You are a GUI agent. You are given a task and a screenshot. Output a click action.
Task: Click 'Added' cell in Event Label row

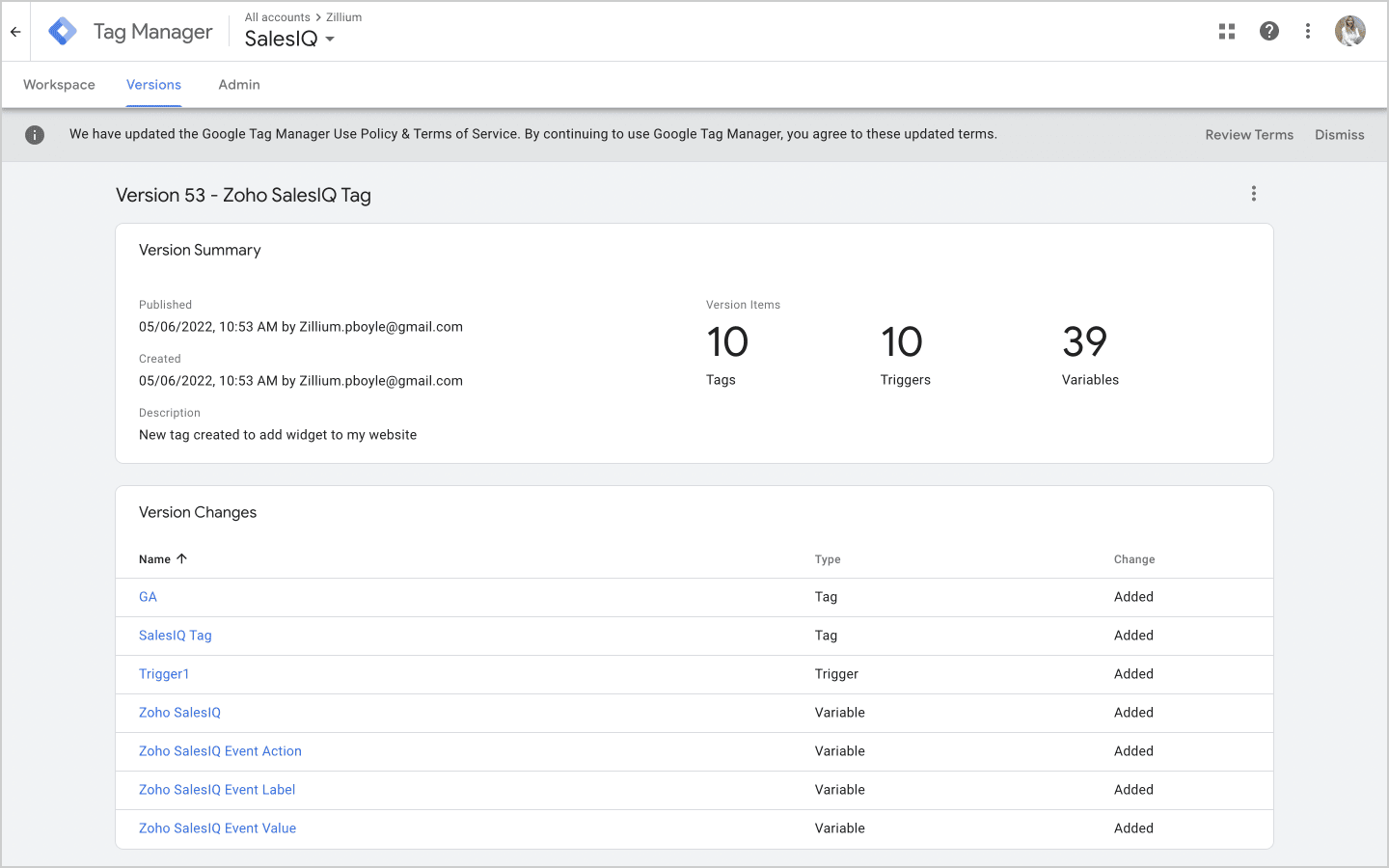[x=1133, y=790]
